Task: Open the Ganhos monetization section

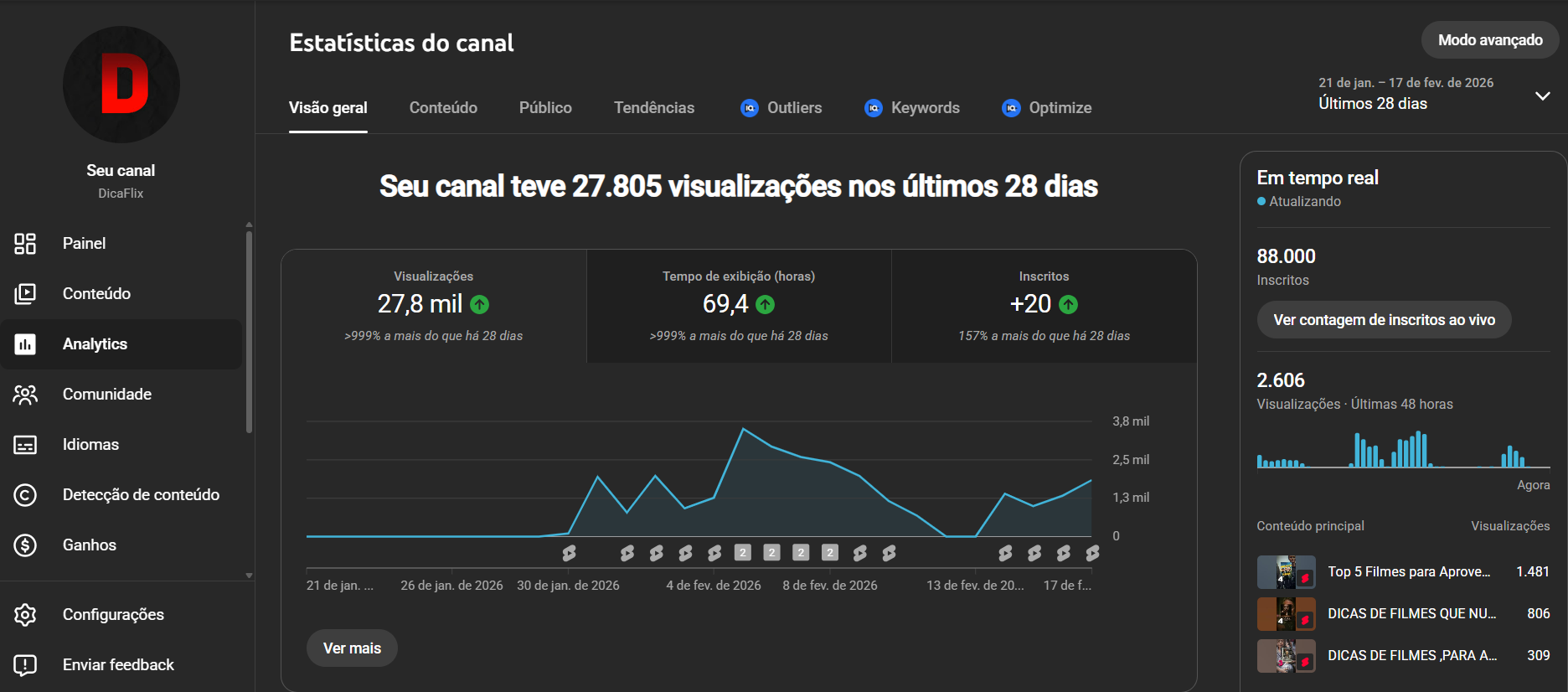Action: click(121, 545)
